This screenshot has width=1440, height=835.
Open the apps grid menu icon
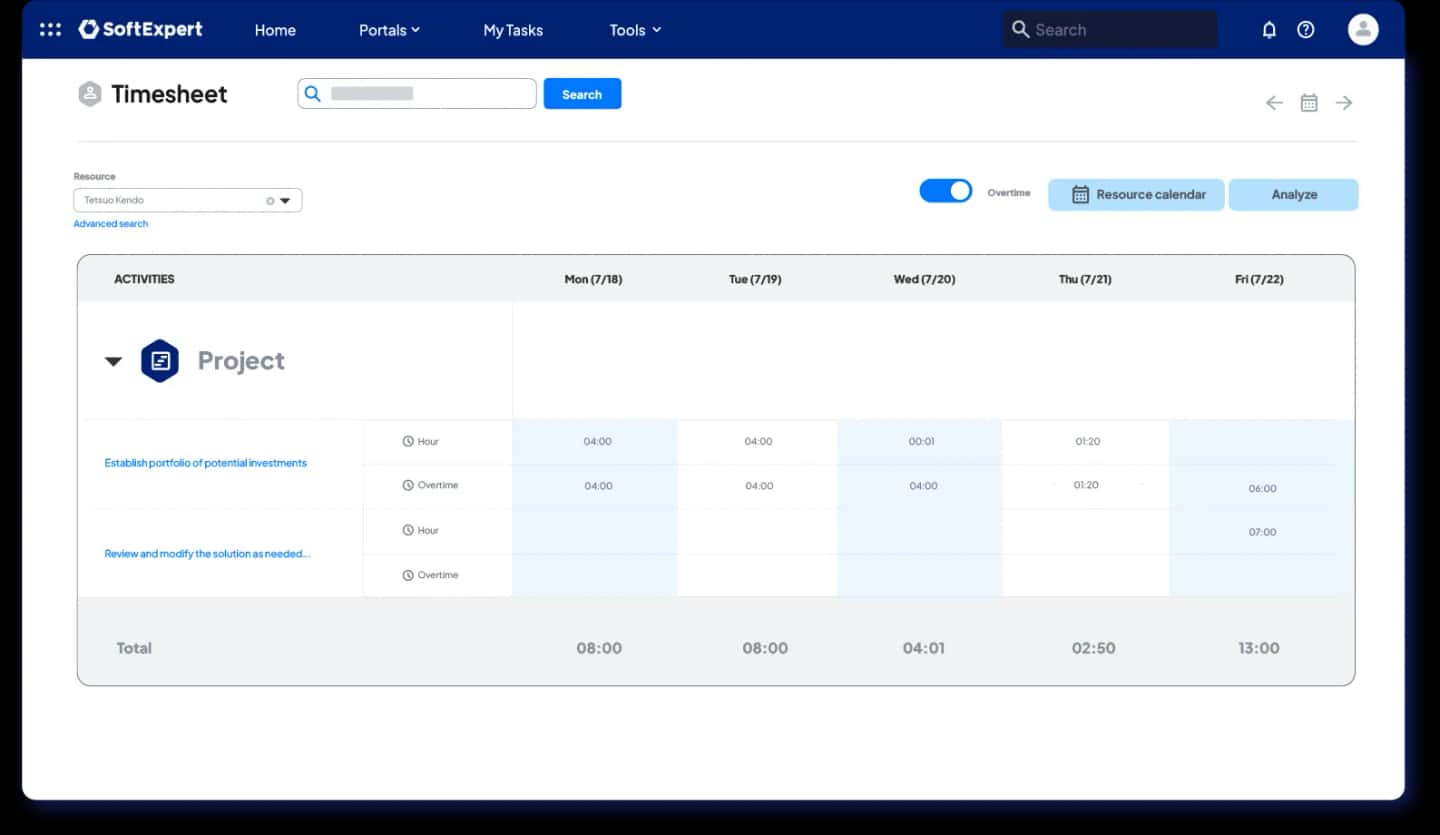[50, 30]
